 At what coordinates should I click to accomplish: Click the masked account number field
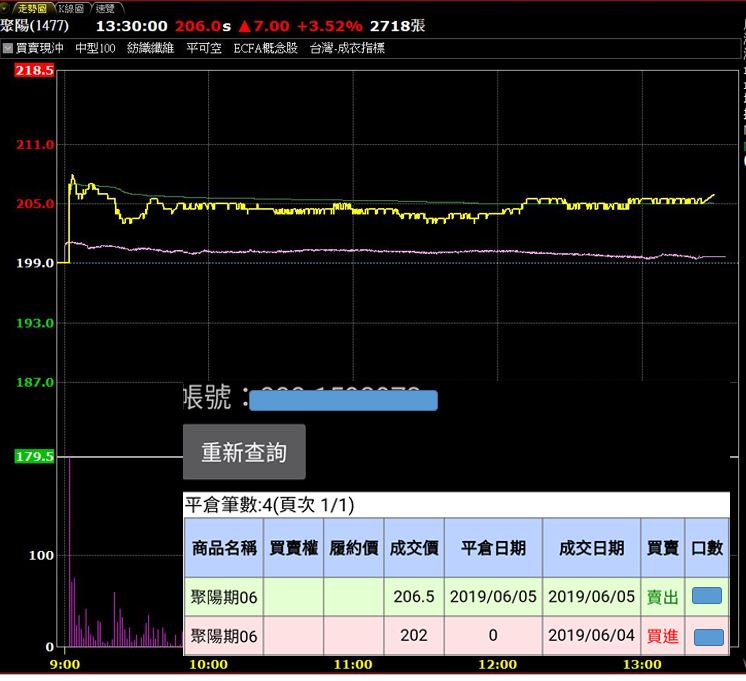tap(343, 400)
